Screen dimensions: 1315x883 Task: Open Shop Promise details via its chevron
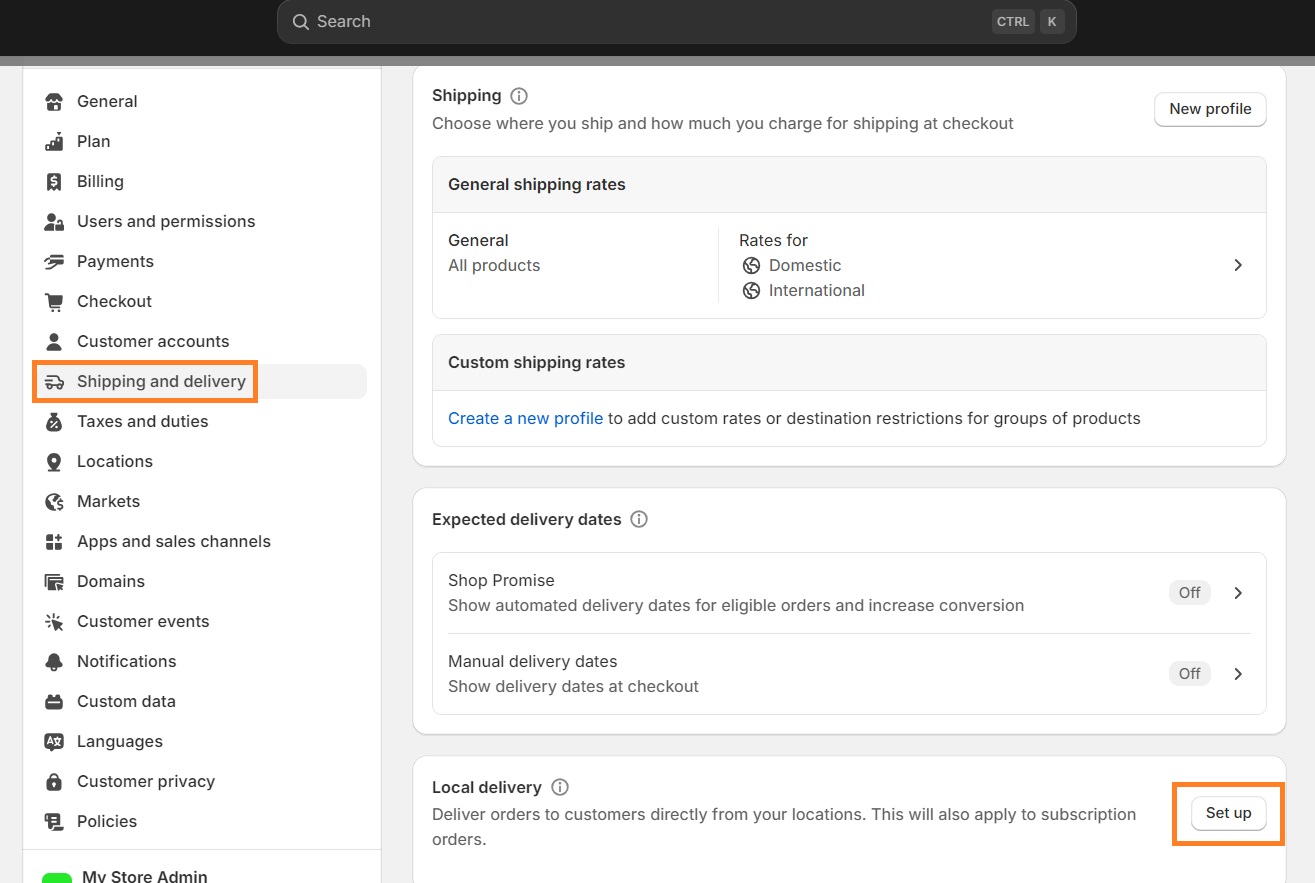[x=1238, y=592]
